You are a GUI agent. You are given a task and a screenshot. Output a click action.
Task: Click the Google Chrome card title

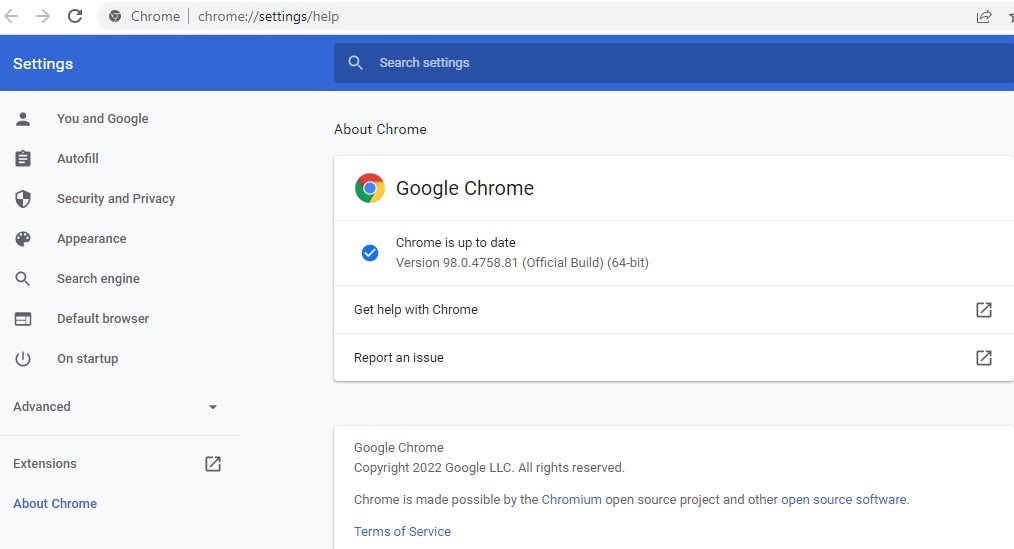click(465, 188)
